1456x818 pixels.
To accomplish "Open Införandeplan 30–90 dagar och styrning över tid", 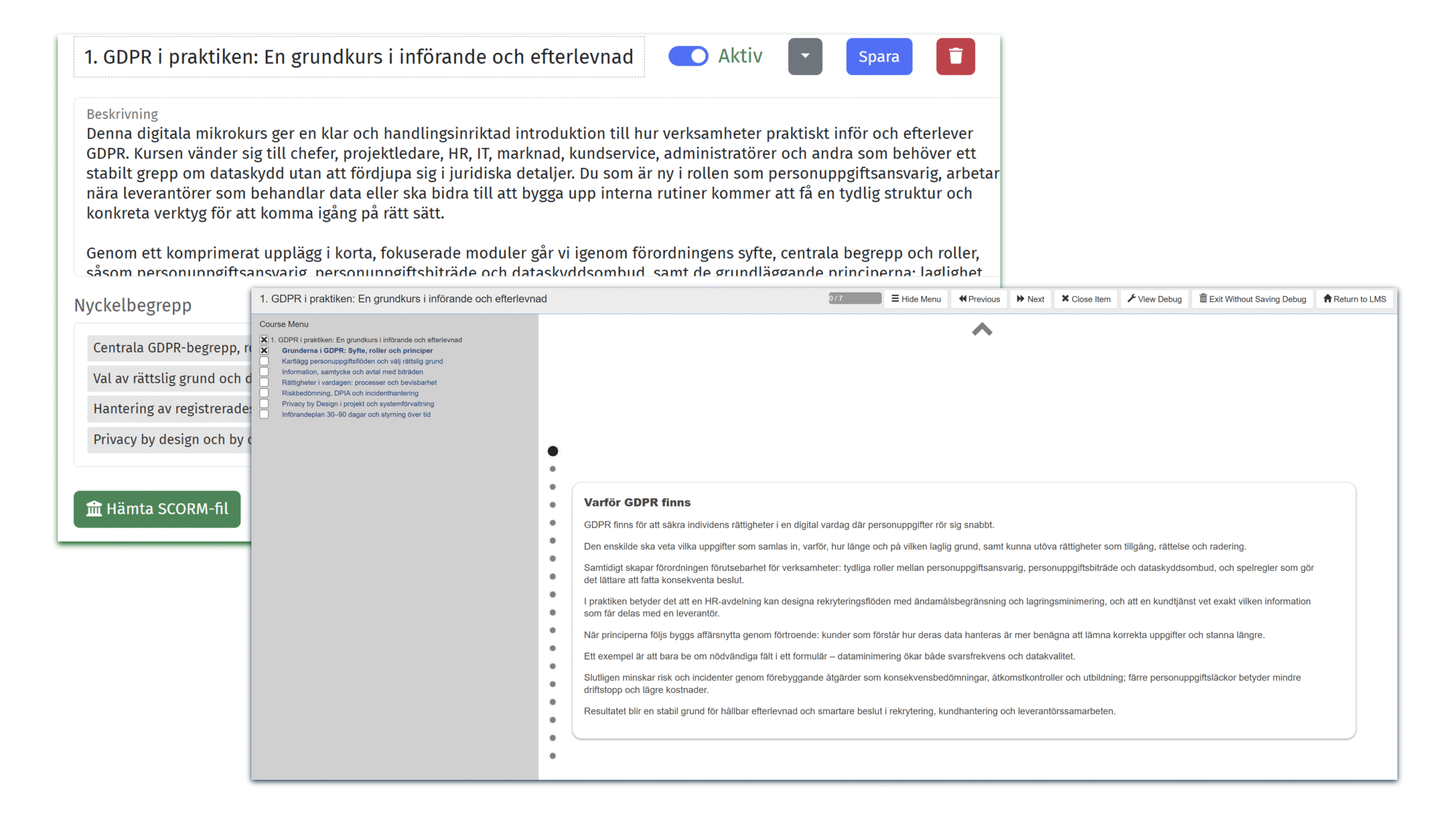I will (x=356, y=415).
